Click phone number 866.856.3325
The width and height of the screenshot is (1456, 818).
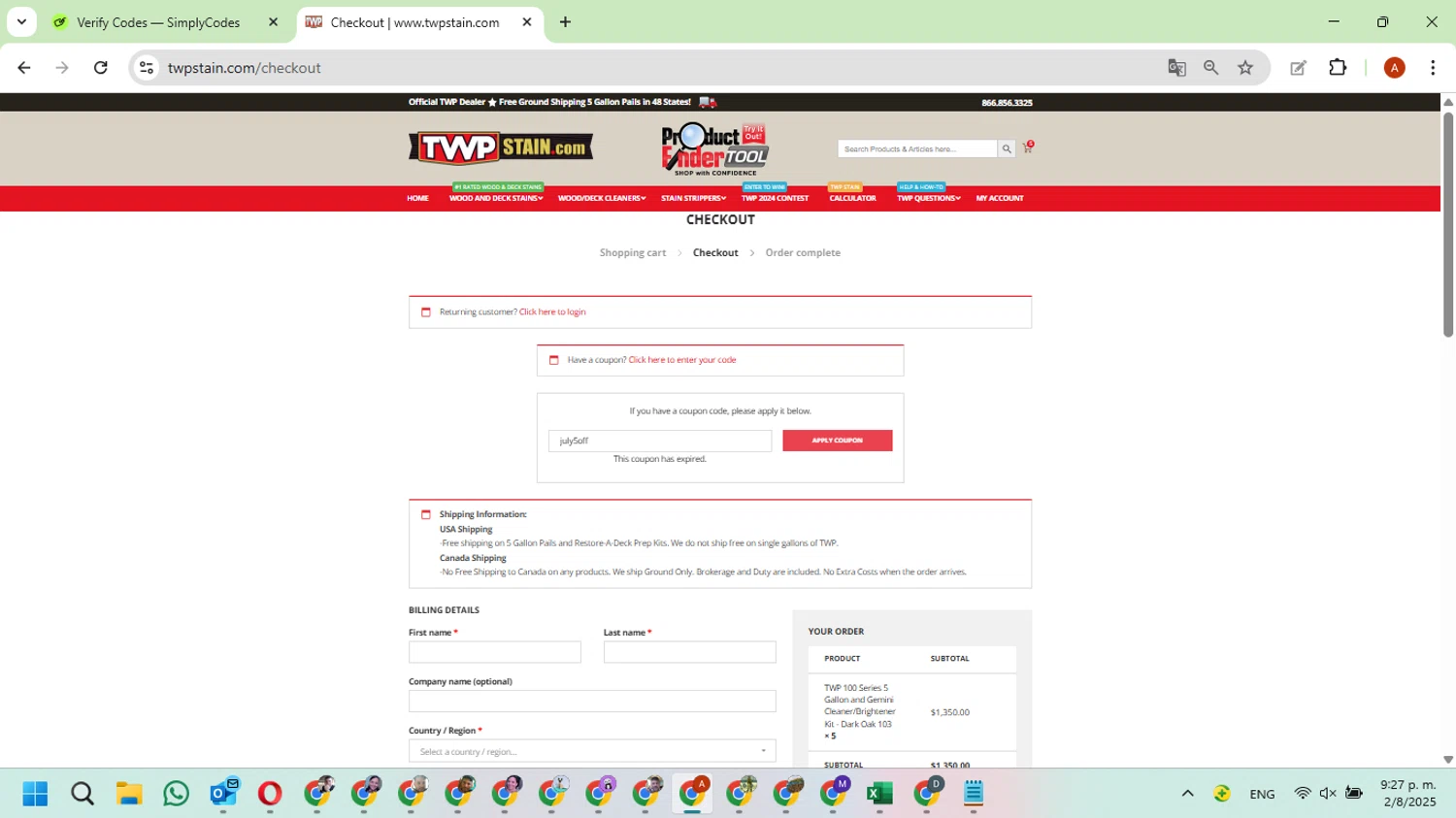click(x=1007, y=102)
